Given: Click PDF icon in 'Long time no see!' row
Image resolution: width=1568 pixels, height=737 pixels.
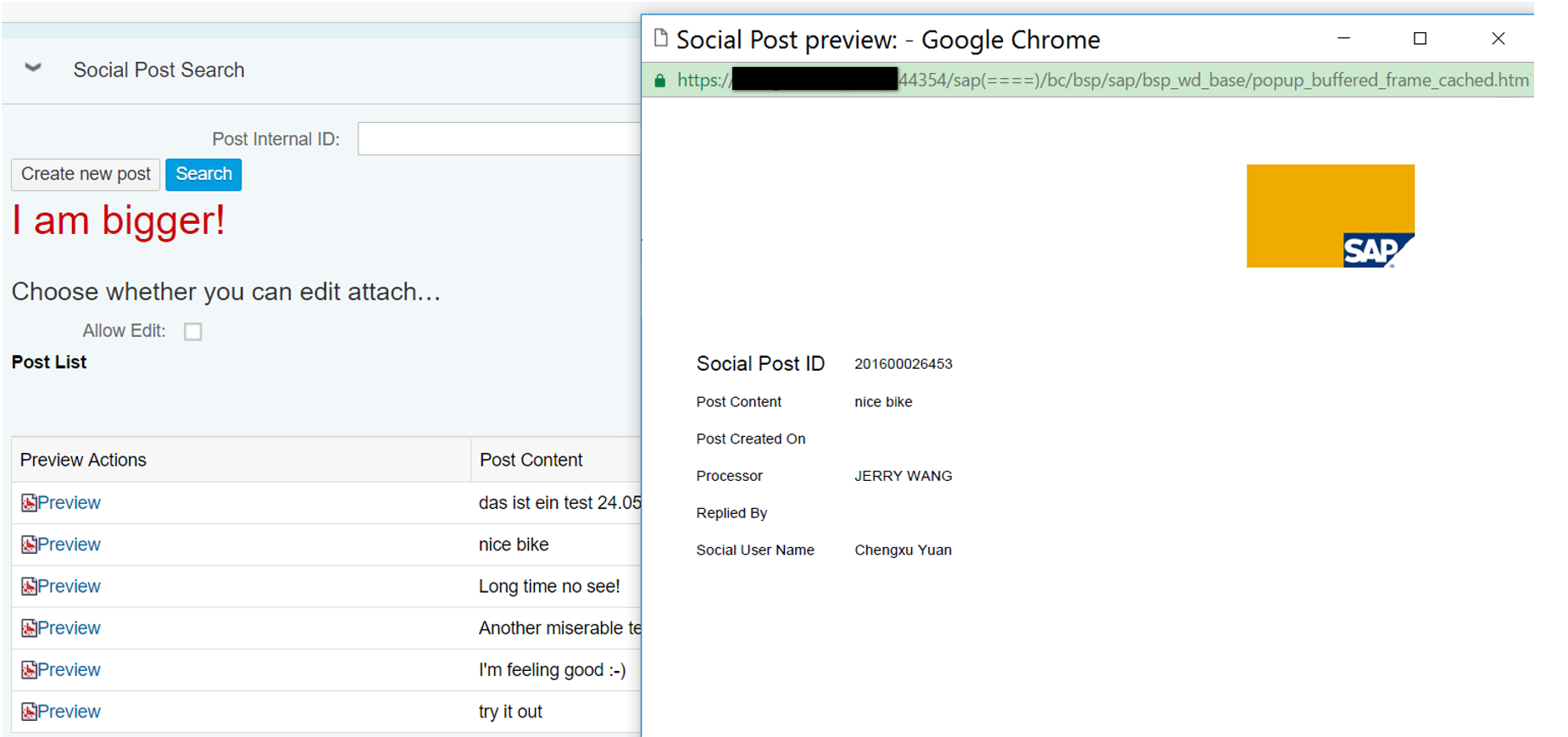Looking at the screenshot, I should click(29, 586).
